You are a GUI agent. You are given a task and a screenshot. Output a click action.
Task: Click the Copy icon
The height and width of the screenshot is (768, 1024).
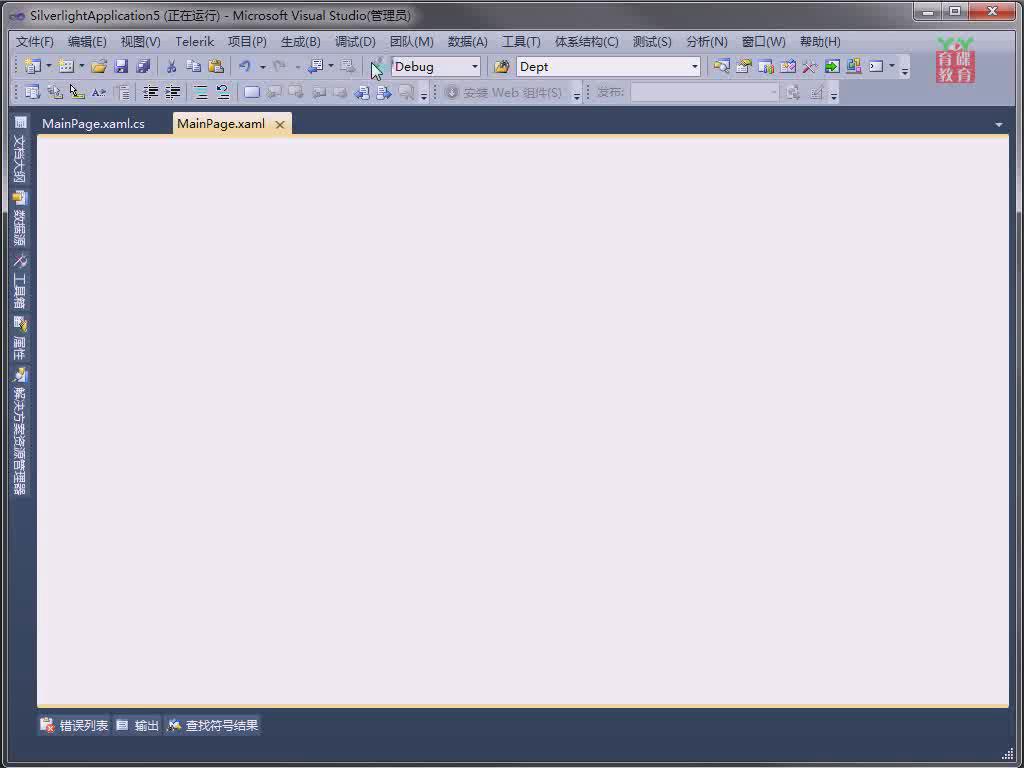coord(193,66)
